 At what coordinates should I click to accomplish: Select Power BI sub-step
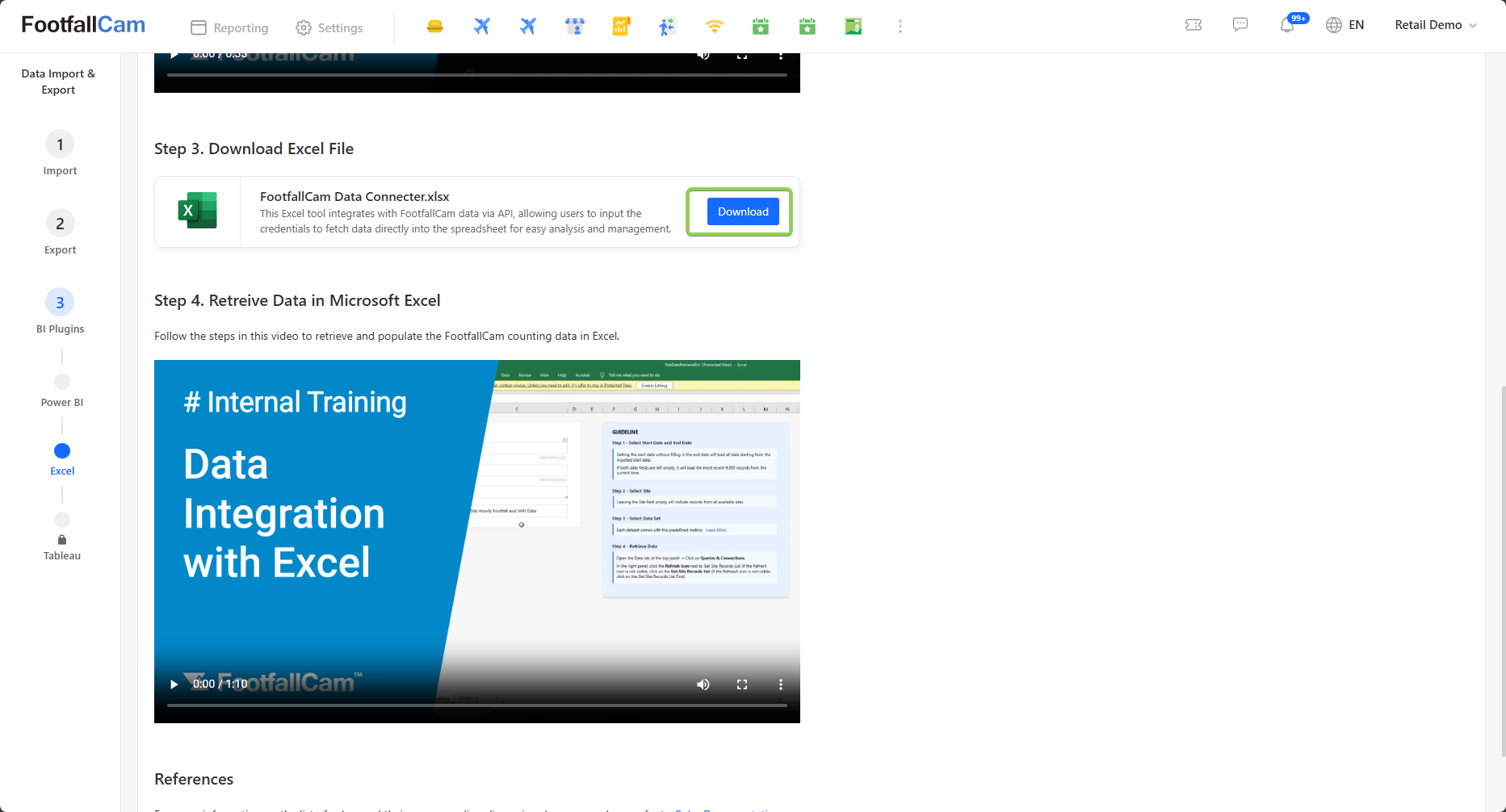[62, 391]
